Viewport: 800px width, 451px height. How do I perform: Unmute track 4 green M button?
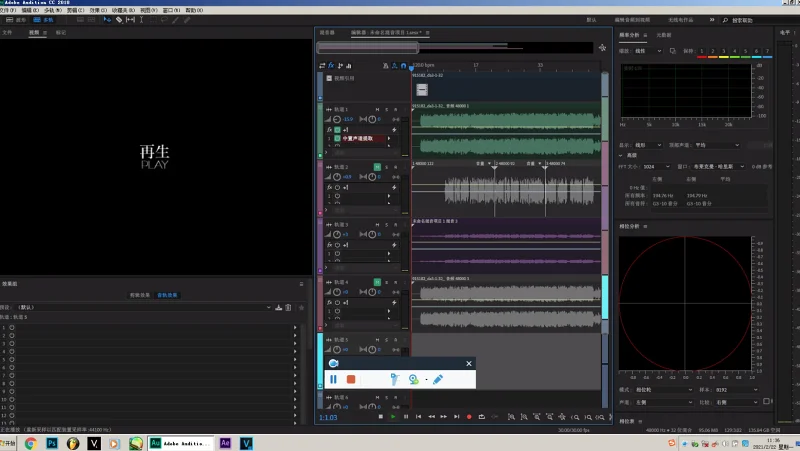[x=377, y=282]
